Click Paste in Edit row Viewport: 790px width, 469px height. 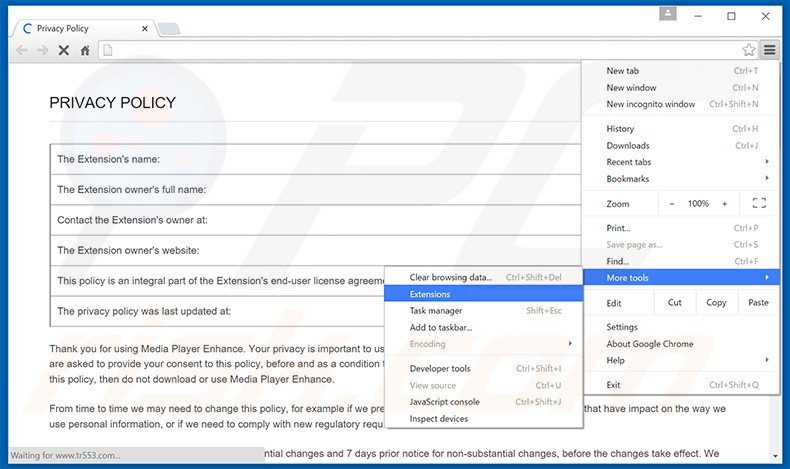758,303
